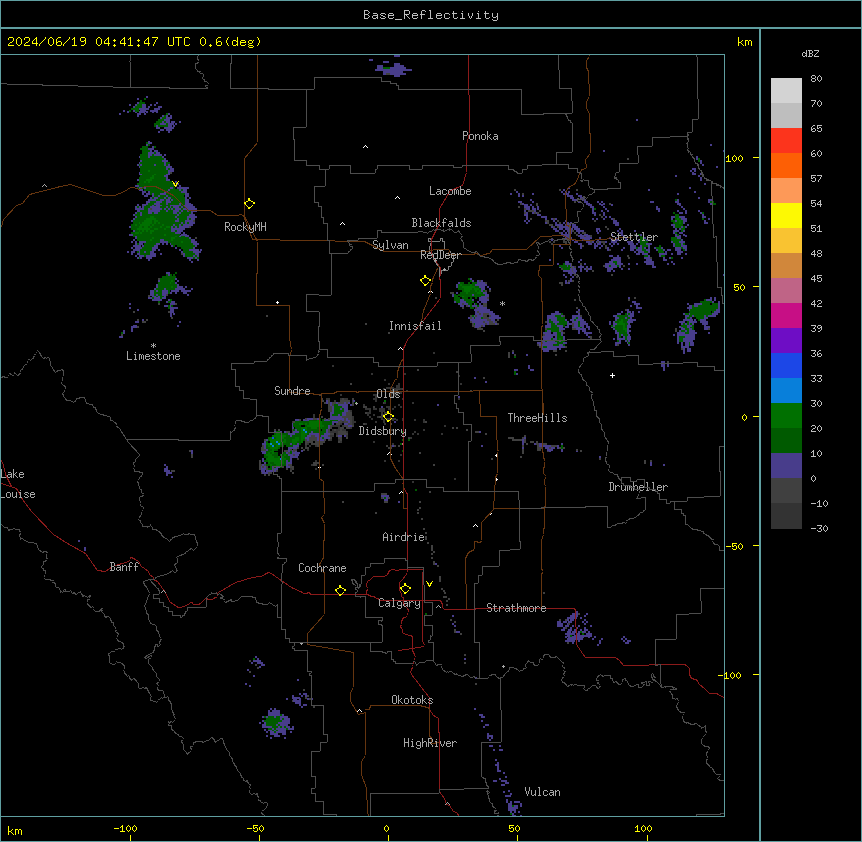Click the RedDeer city label
862x842 pixels.
click(440, 255)
